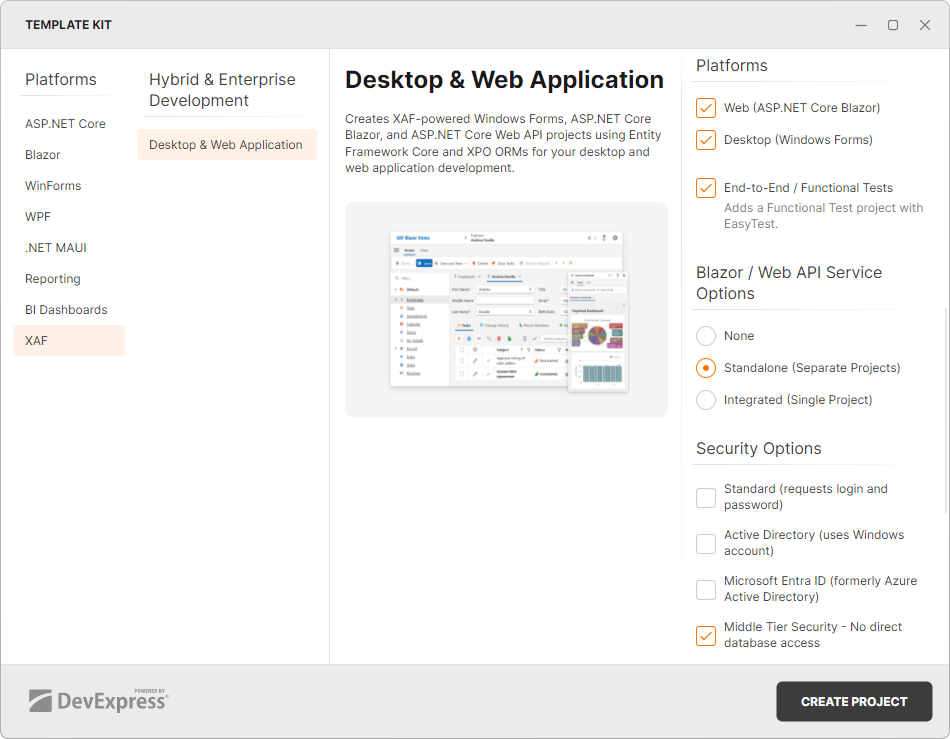Switch to the WinForms platform category
The height and width of the screenshot is (739, 950).
coord(53,185)
